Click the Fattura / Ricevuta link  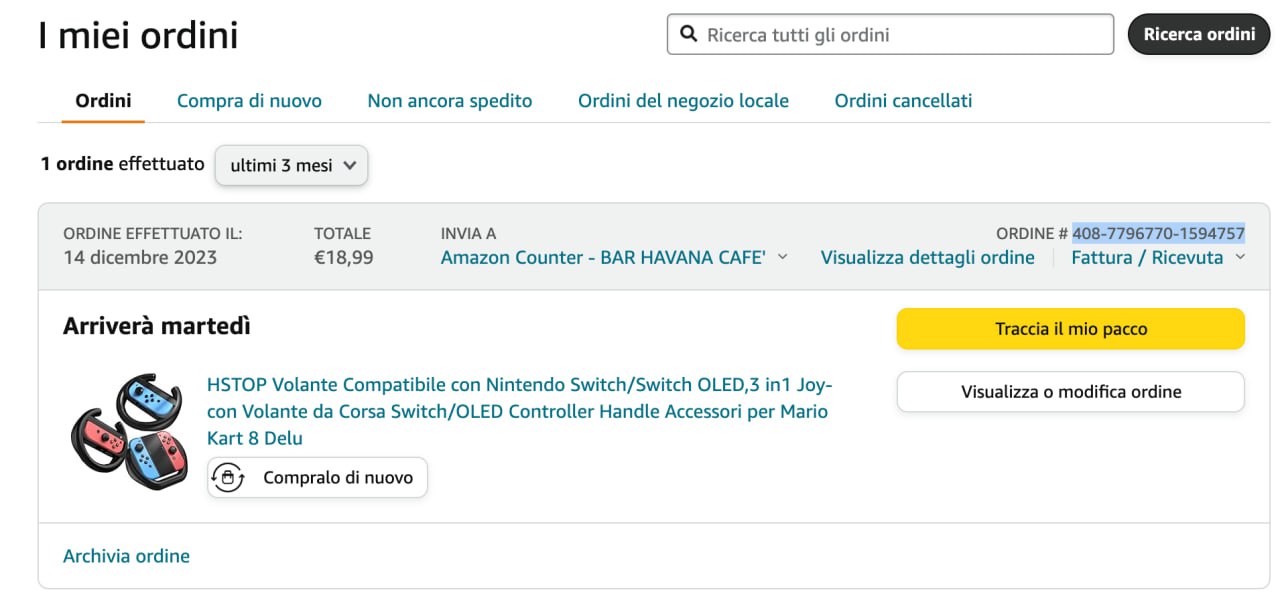tap(1146, 257)
